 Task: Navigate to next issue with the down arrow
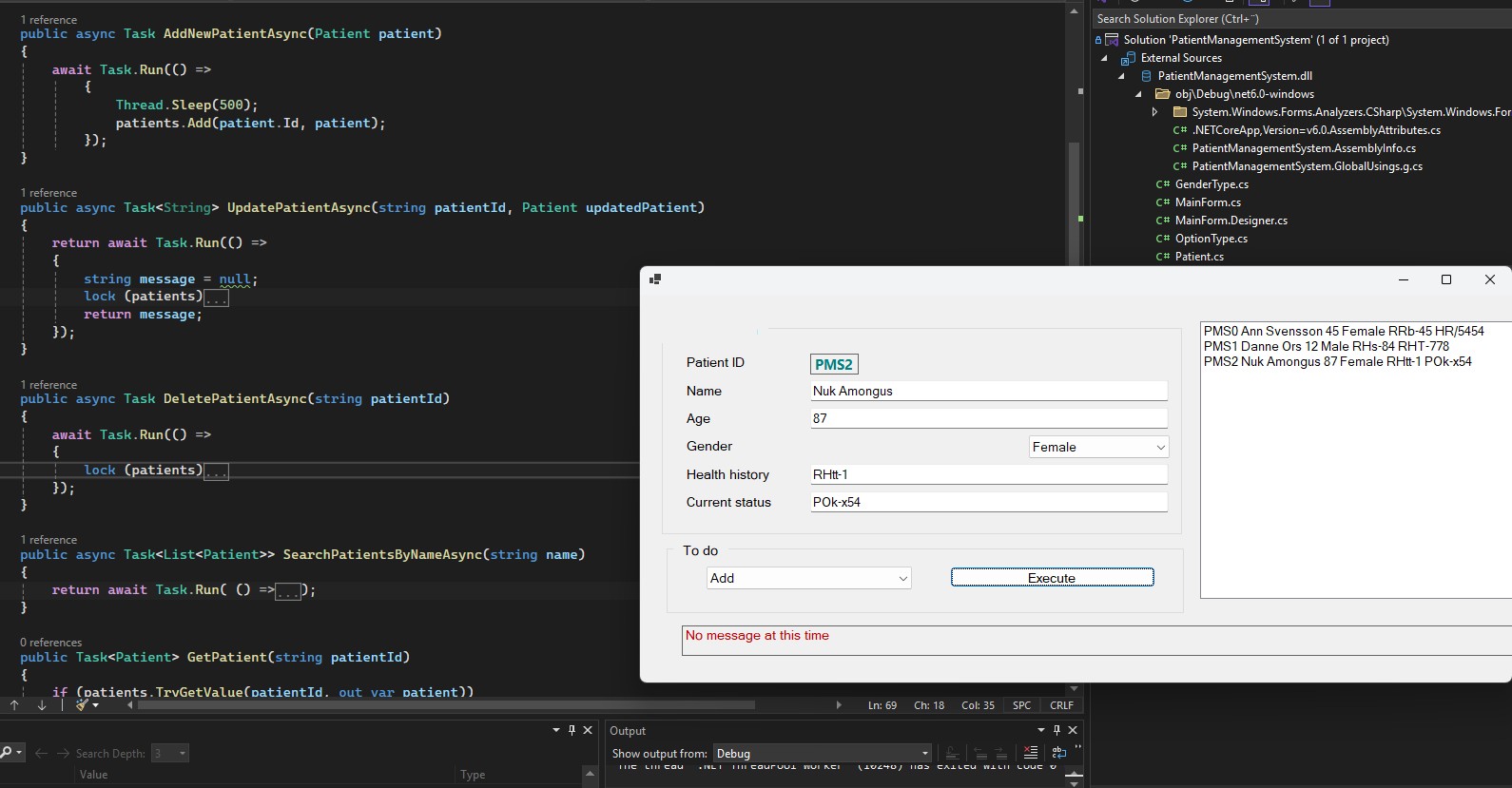pyautogui.click(x=42, y=705)
